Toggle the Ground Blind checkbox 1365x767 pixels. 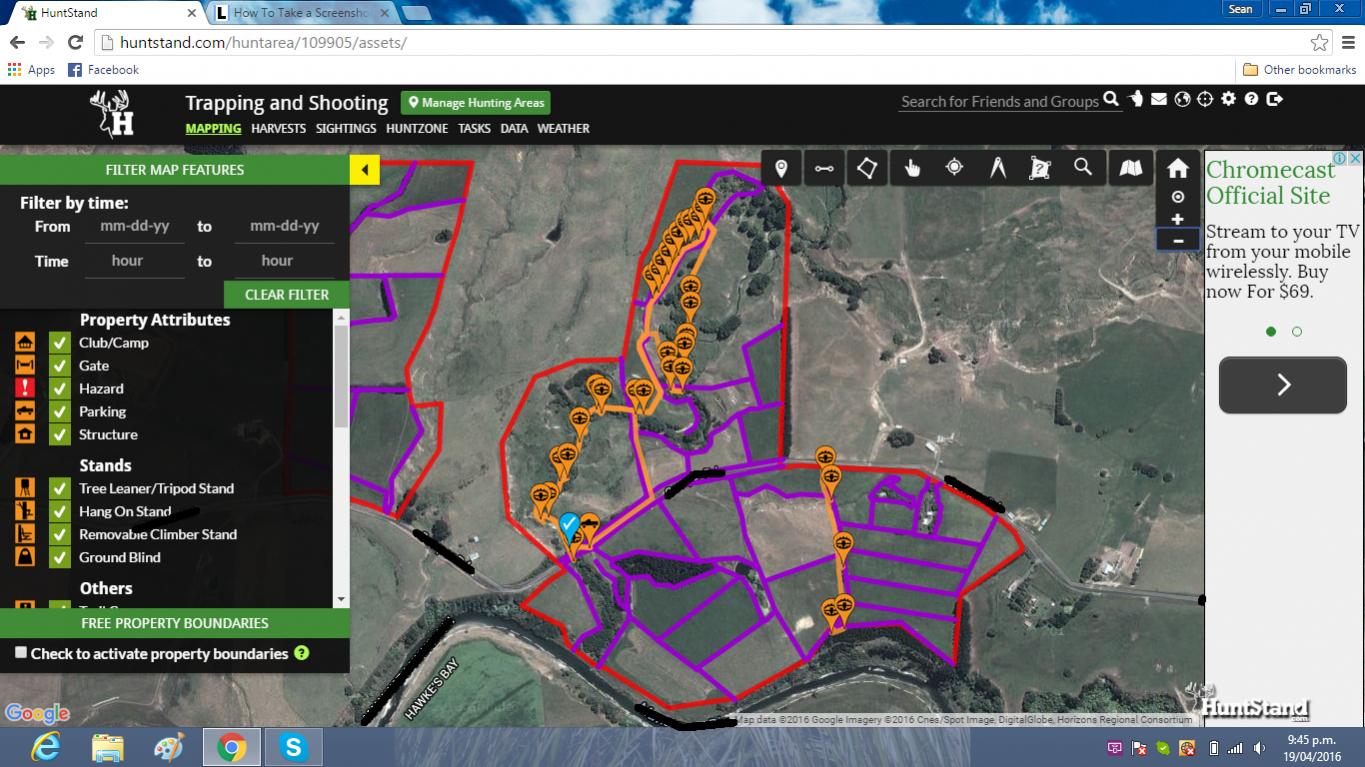coord(60,558)
